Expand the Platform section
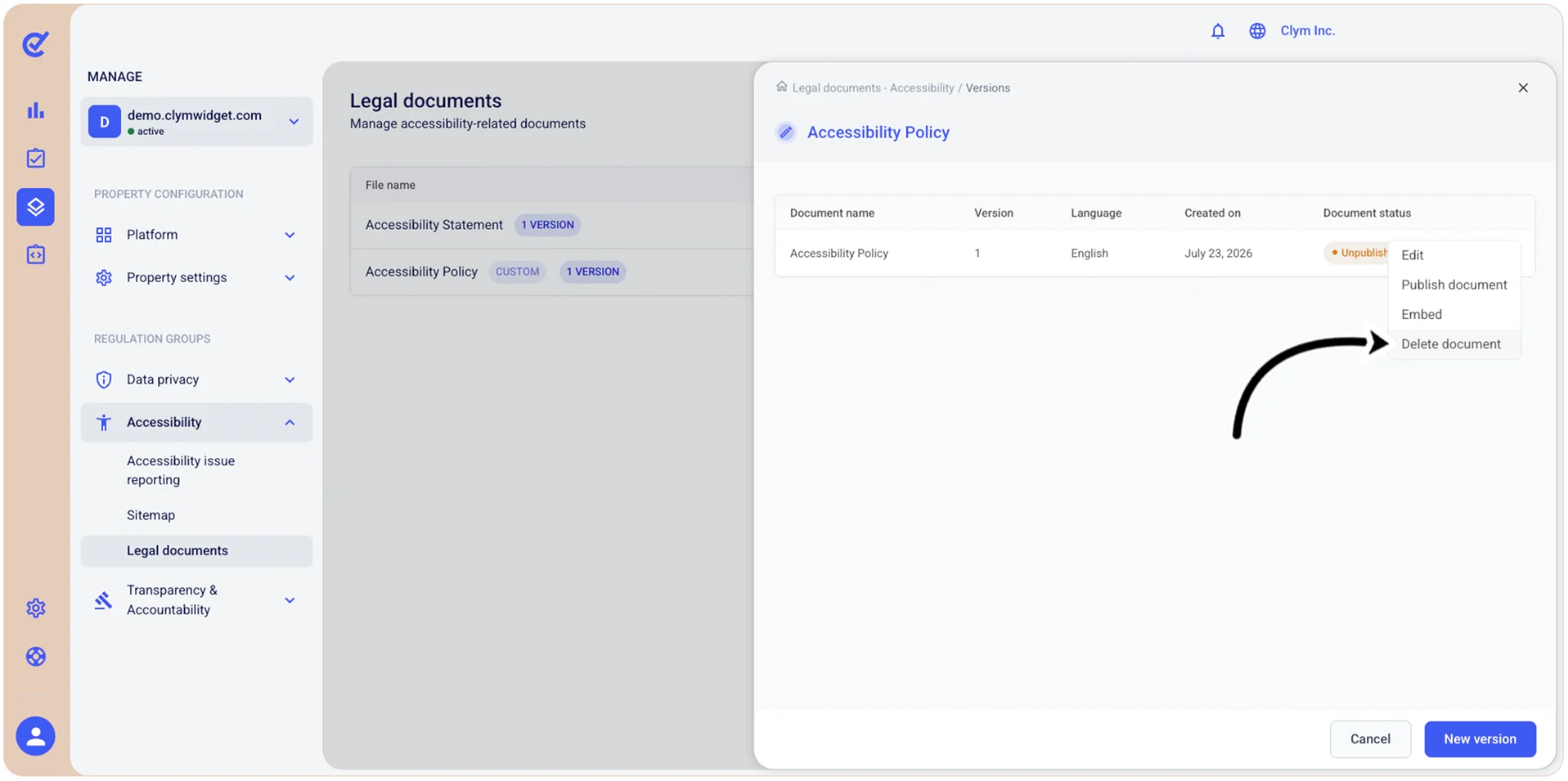This screenshot has height=781, width=1568. coord(196,235)
